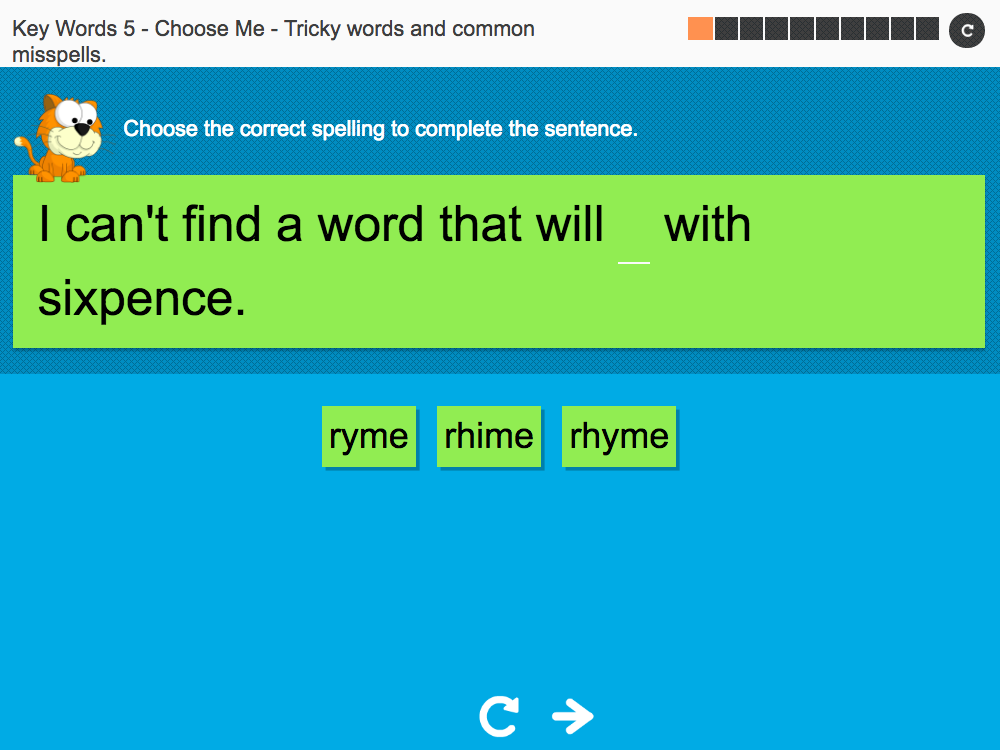Select the rightmost answer choice
Image resolution: width=1000 pixels, height=750 pixels.
coord(618,435)
